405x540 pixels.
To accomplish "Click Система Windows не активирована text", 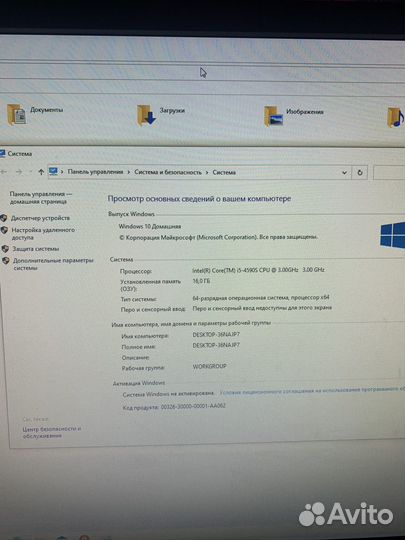I will pyautogui.click(x=168, y=394).
